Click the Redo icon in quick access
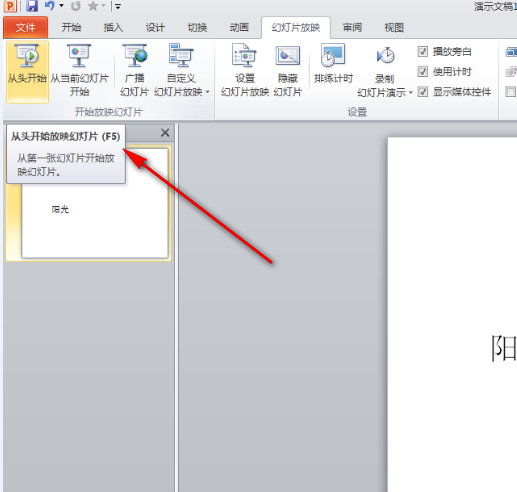The image size is (517, 492). (x=76, y=6)
